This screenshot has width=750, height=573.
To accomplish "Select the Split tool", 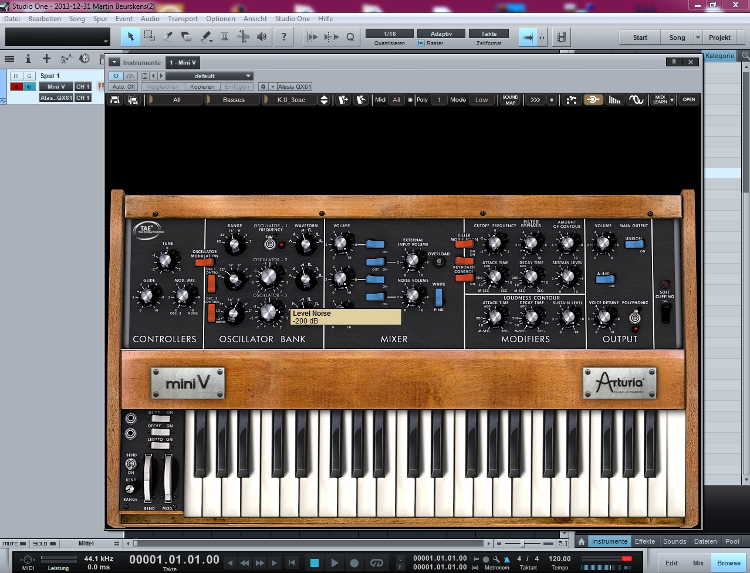I will pos(168,37).
